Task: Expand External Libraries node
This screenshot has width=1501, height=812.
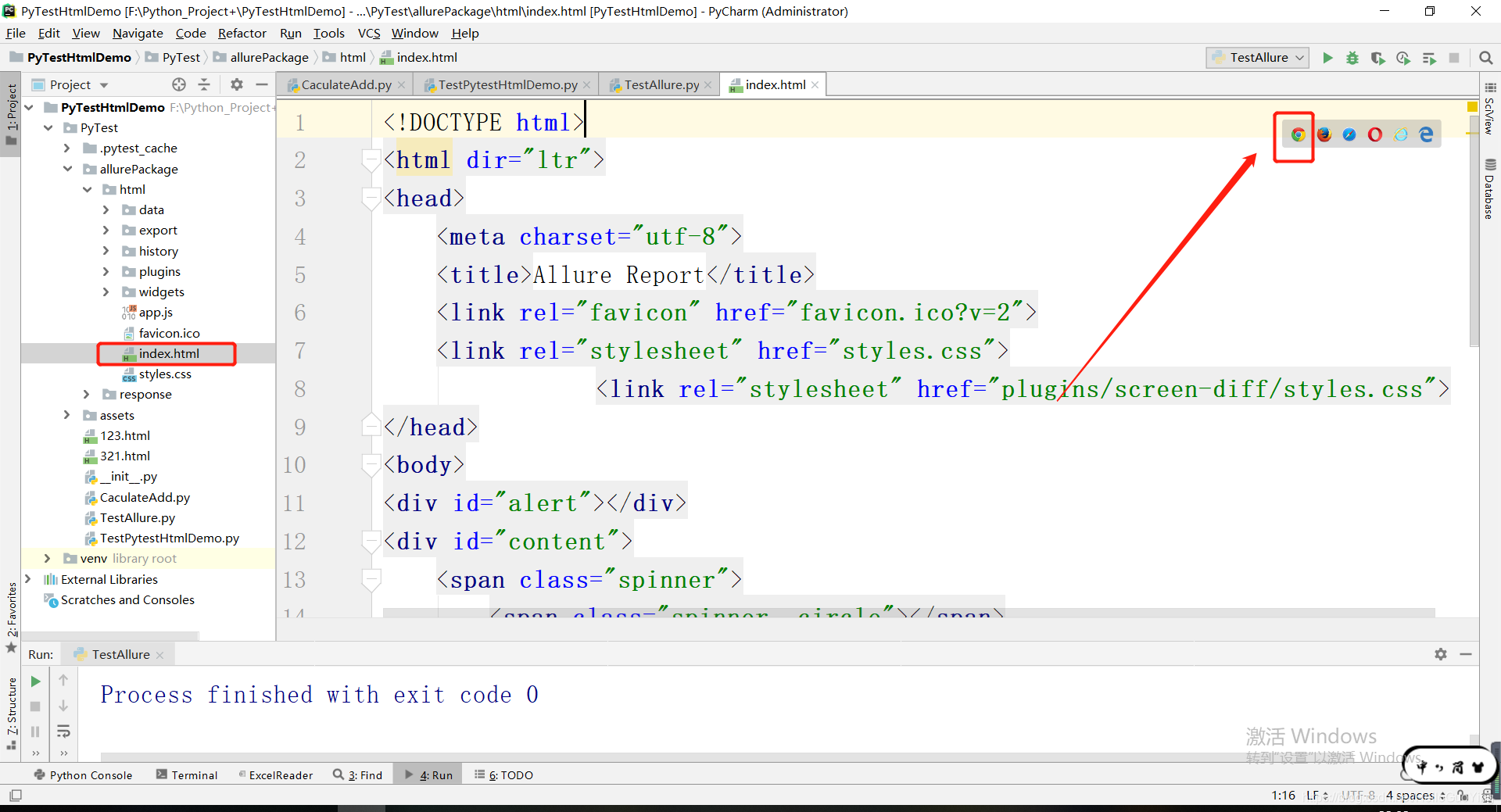Action: click(29, 579)
